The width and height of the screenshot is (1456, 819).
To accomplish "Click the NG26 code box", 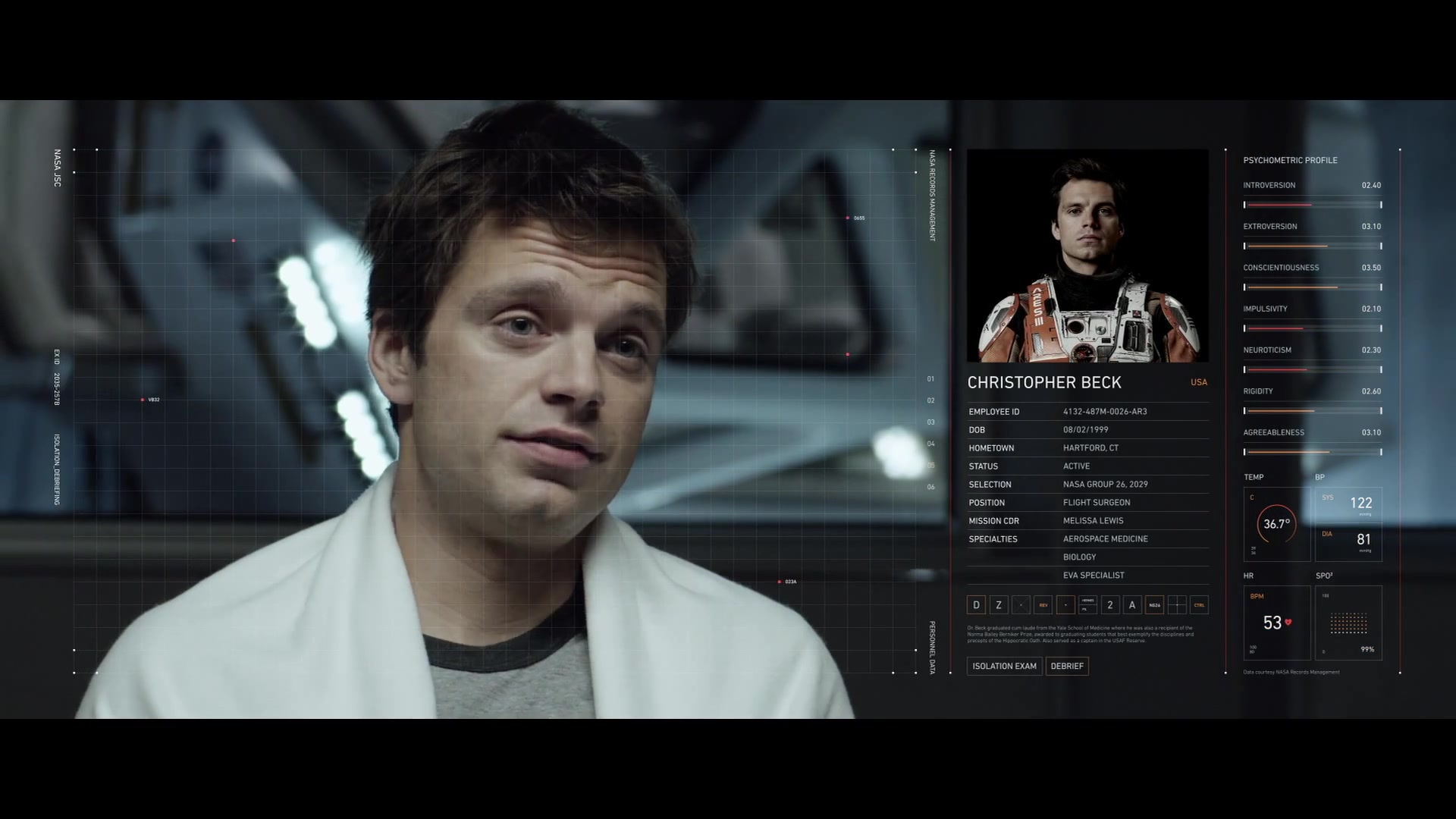I will [x=1154, y=605].
